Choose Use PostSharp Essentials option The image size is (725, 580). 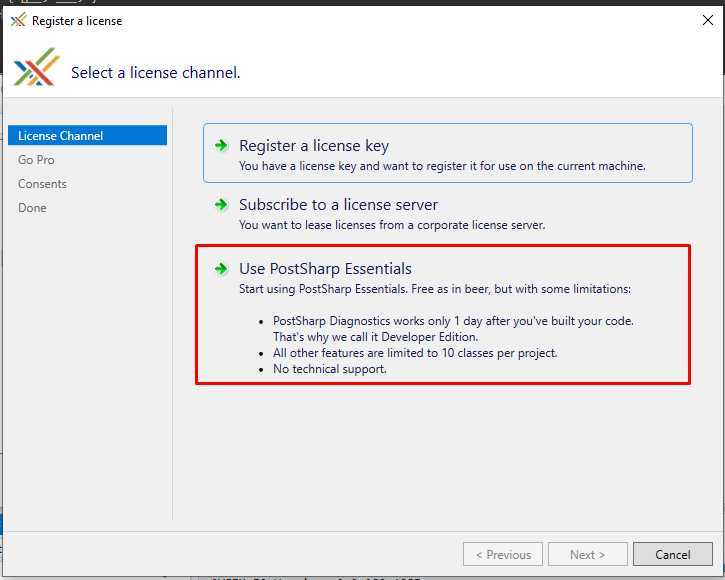pos(443,315)
